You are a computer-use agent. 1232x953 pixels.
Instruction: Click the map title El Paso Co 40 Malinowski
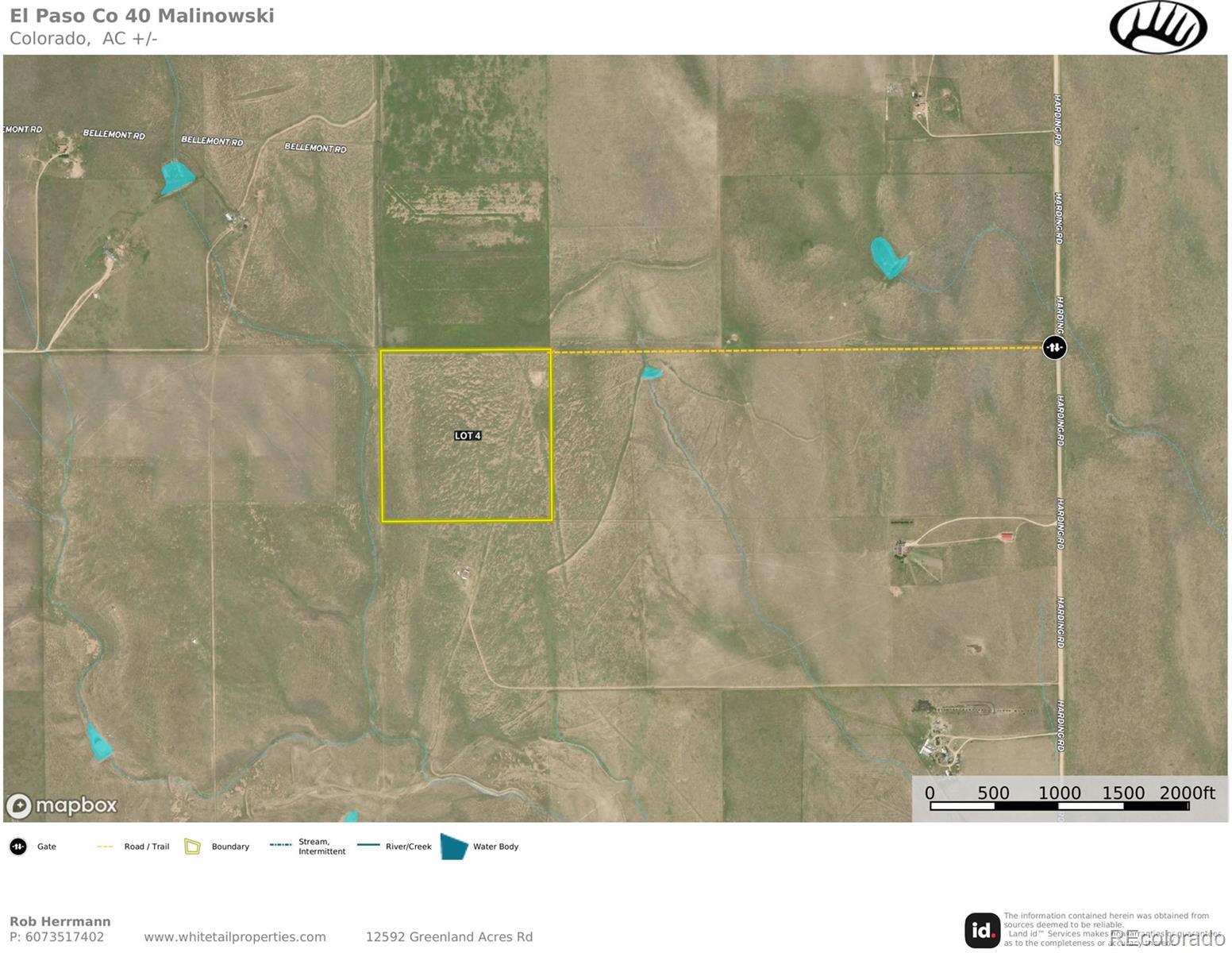[x=142, y=16]
